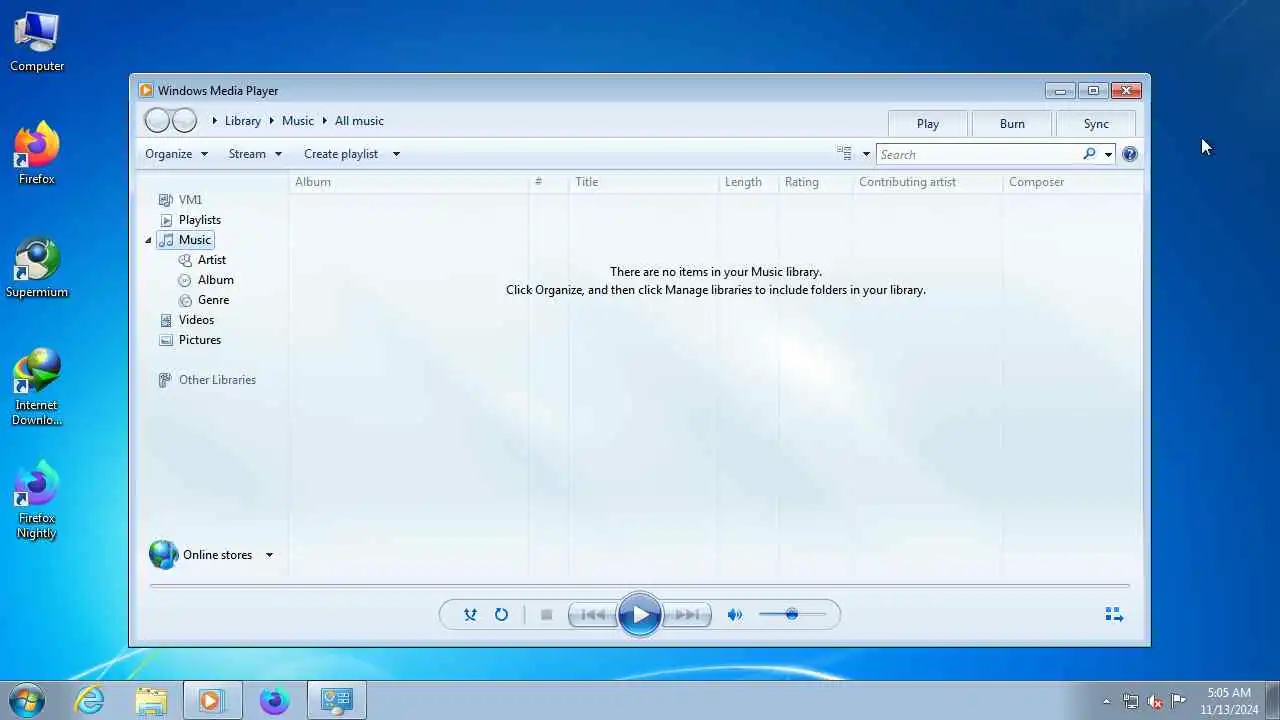The height and width of the screenshot is (720, 1280).
Task: Select Music in navigation pane
Action: click(185, 240)
